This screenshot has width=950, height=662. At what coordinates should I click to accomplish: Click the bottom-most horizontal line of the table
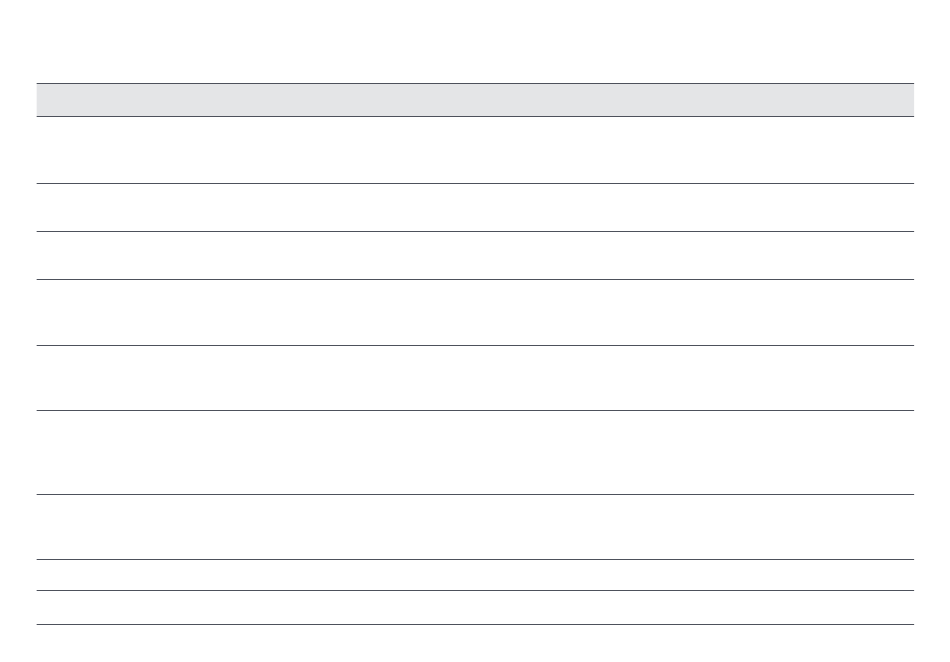(475, 624)
